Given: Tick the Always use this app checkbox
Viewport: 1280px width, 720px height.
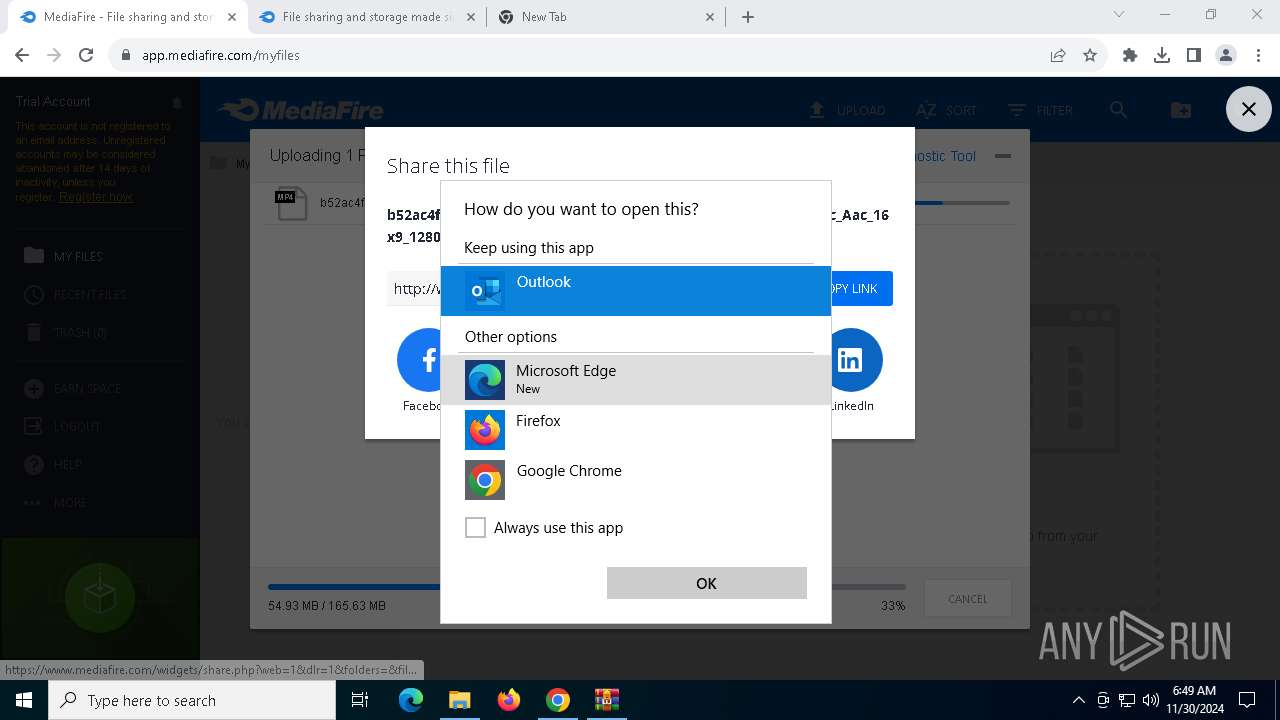Looking at the screenshot, I should 476,528.
